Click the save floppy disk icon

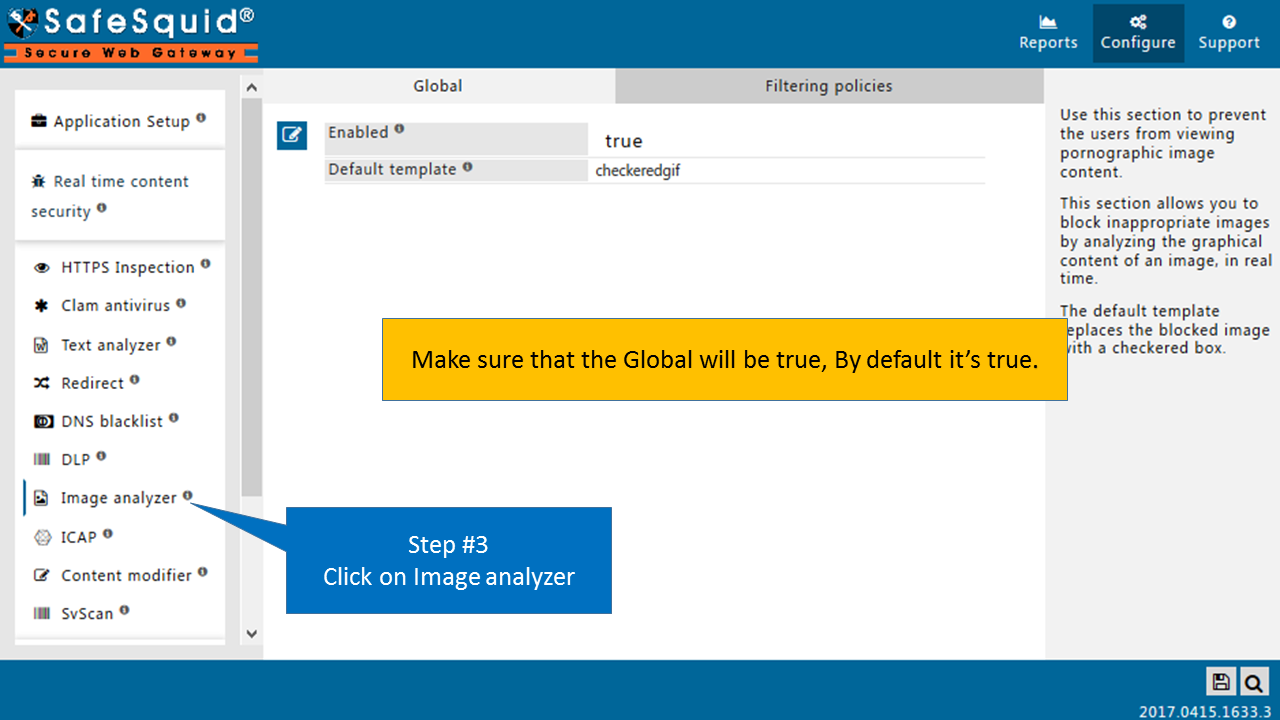(1221, 682)
